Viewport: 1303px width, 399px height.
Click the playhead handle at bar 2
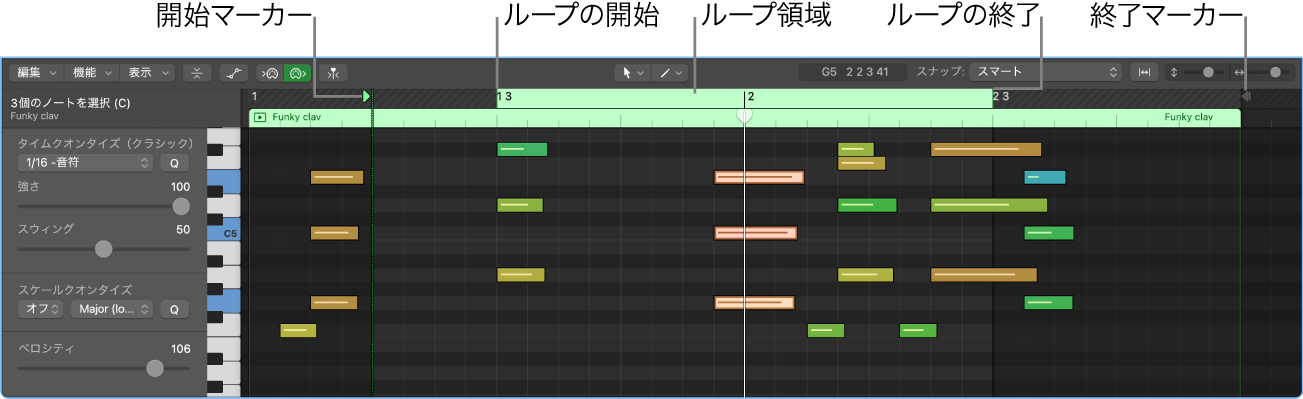[744, 116]
